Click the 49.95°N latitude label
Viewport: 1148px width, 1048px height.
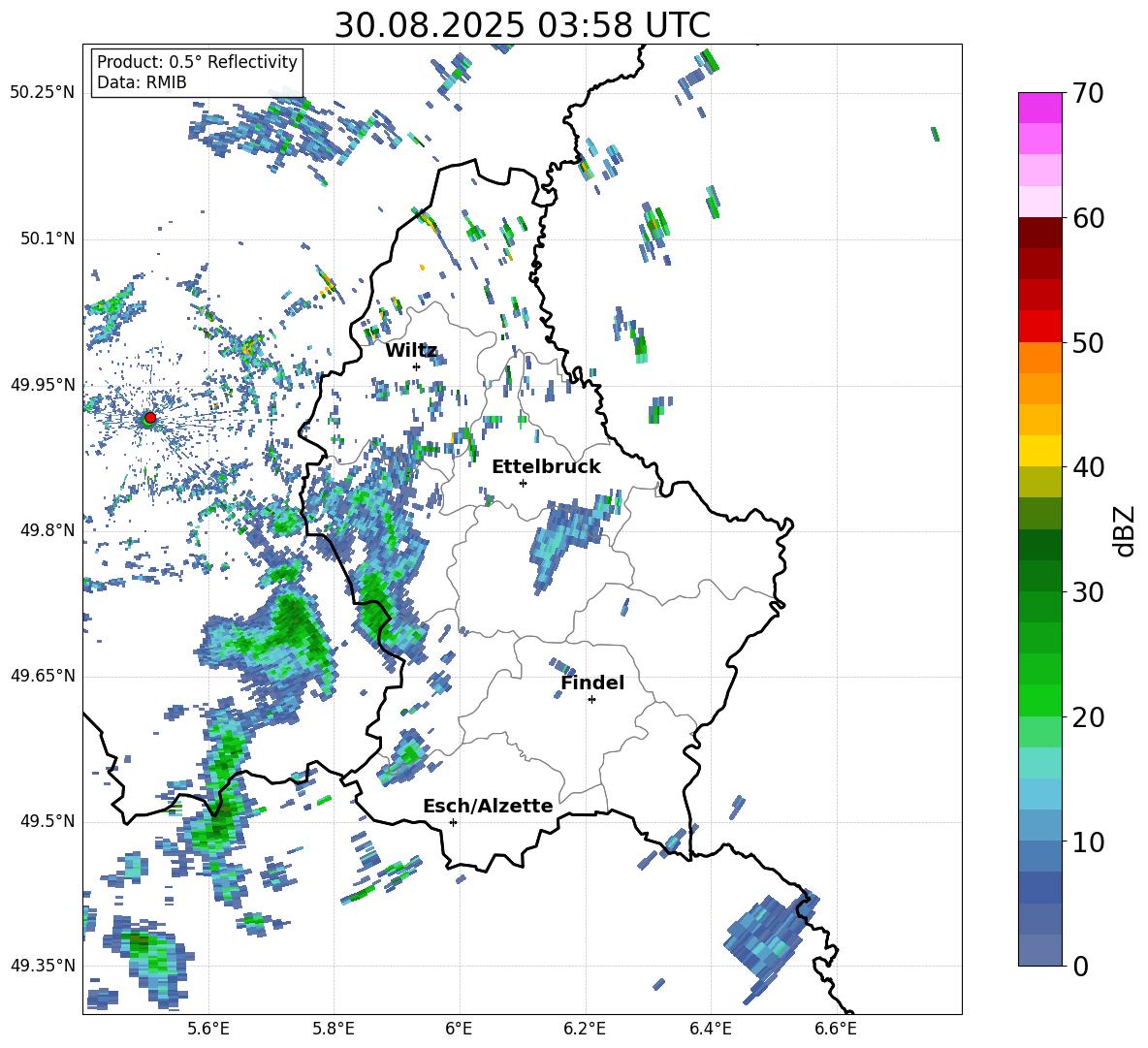tap(43, 385)
